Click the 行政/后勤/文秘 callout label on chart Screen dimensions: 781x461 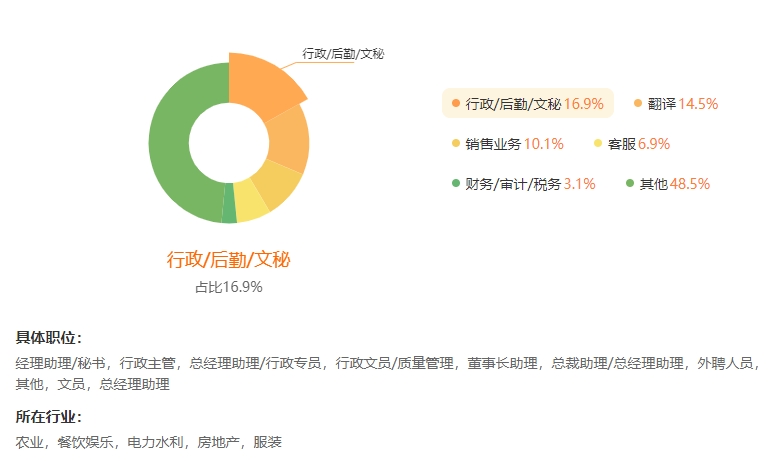[x=343, y=53]
